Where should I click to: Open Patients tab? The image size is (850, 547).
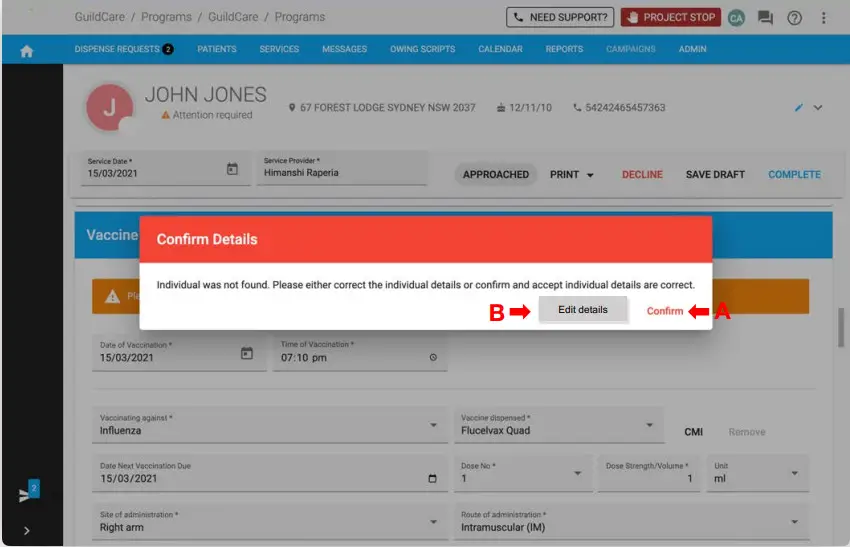tap(217, 49)
